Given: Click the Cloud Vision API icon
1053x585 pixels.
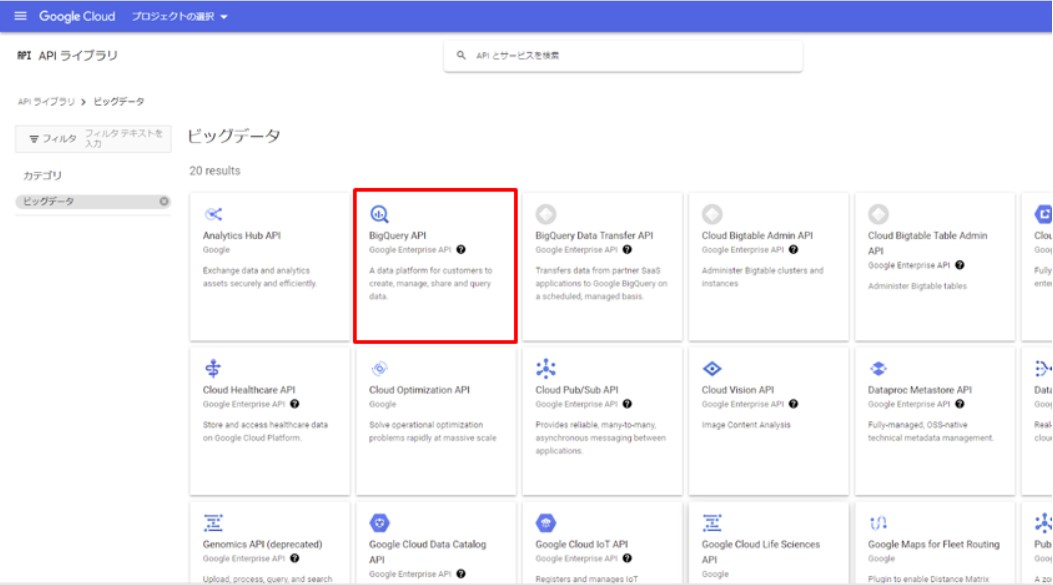Looking at the screenshot, I should tap(712, 369).
